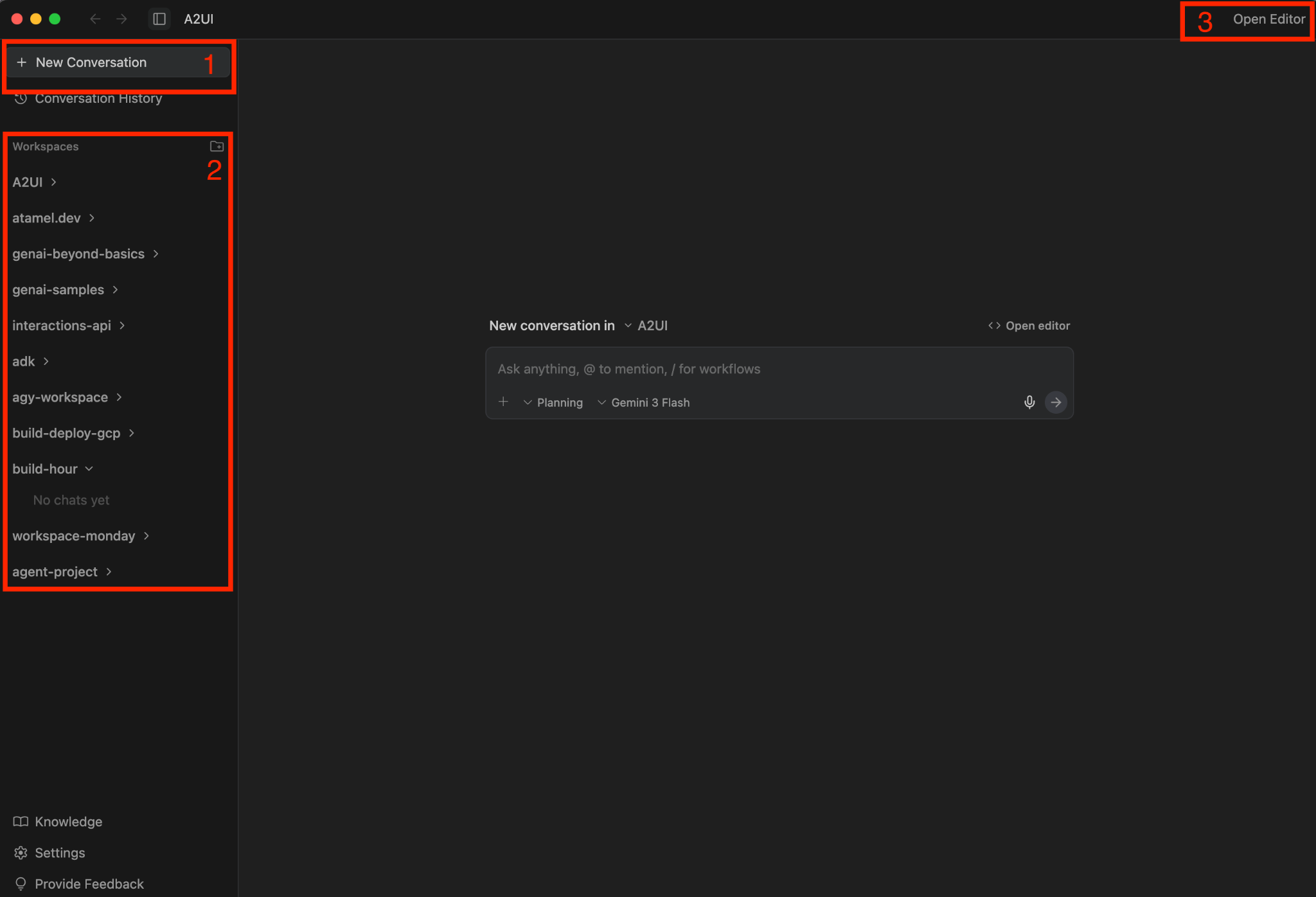Click the send arrow button
This screenshot has height=897, width=1316.
[1056, 402]
